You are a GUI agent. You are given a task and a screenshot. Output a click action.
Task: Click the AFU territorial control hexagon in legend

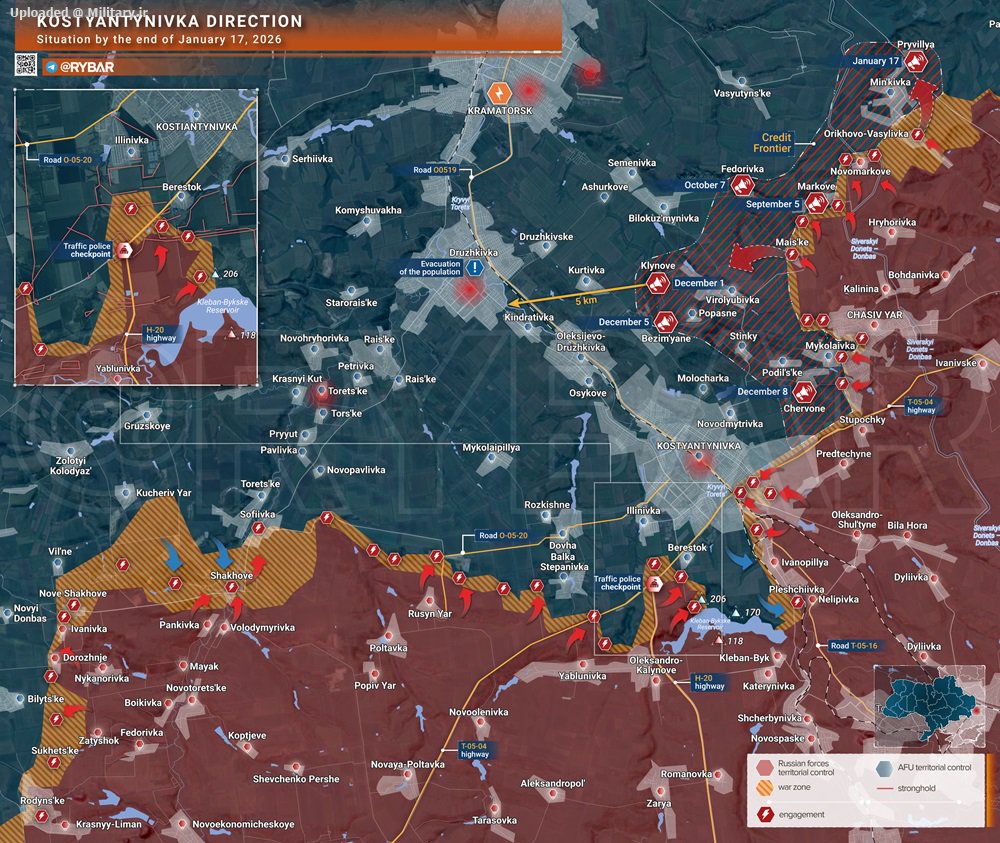click(x=884, y=768)
